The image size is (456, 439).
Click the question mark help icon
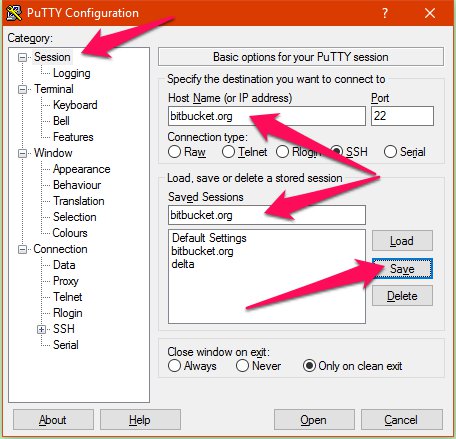click(x=385, y=13)
